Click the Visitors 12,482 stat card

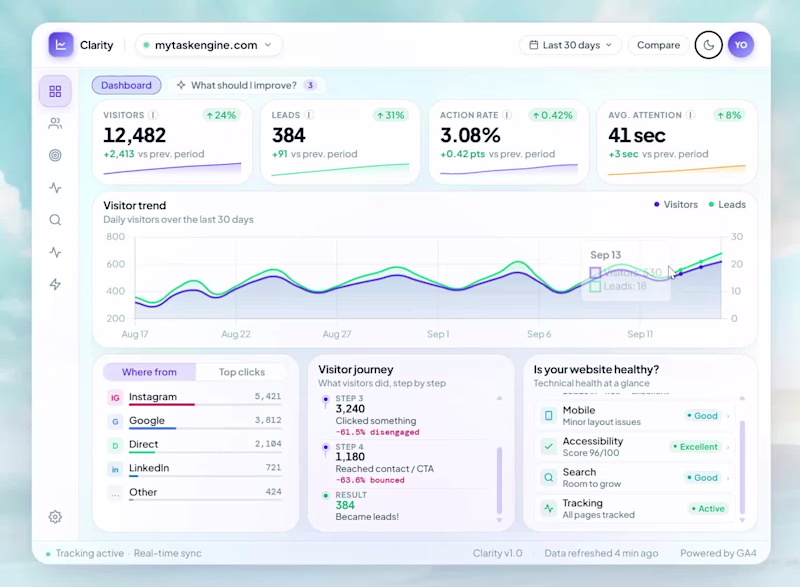click(x=172, y=142)
